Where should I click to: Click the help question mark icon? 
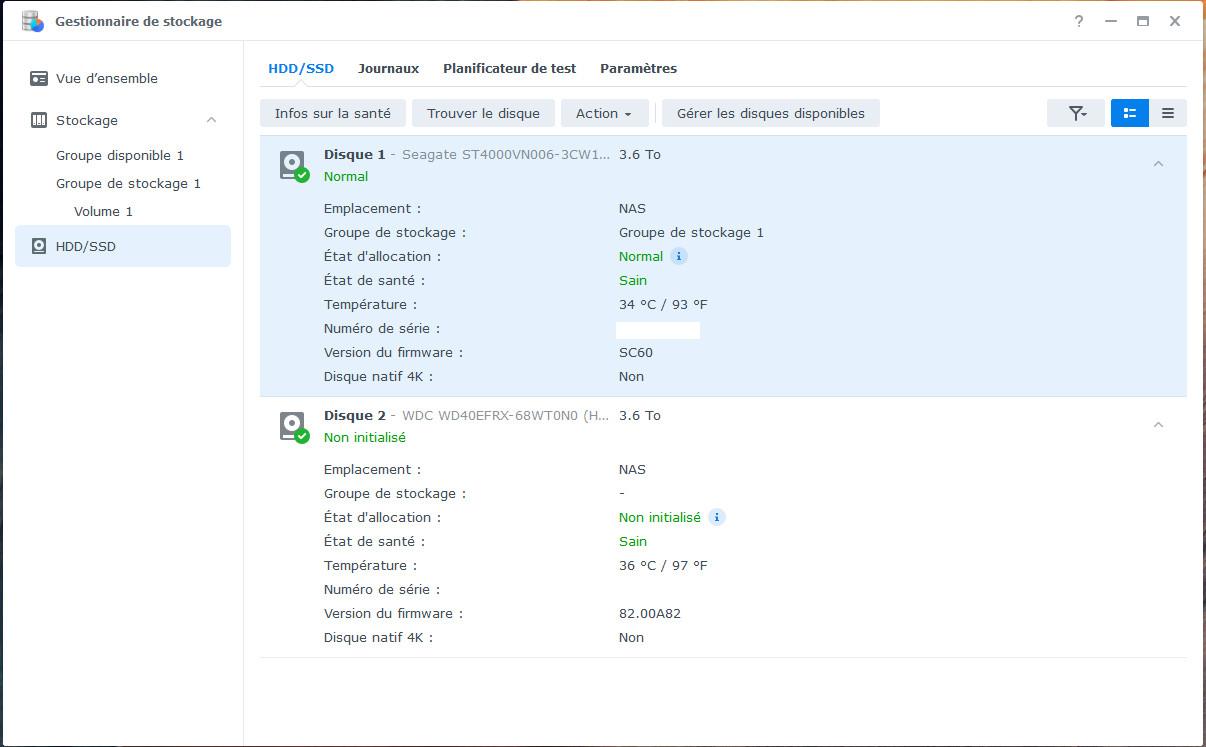coord(1079,21)
